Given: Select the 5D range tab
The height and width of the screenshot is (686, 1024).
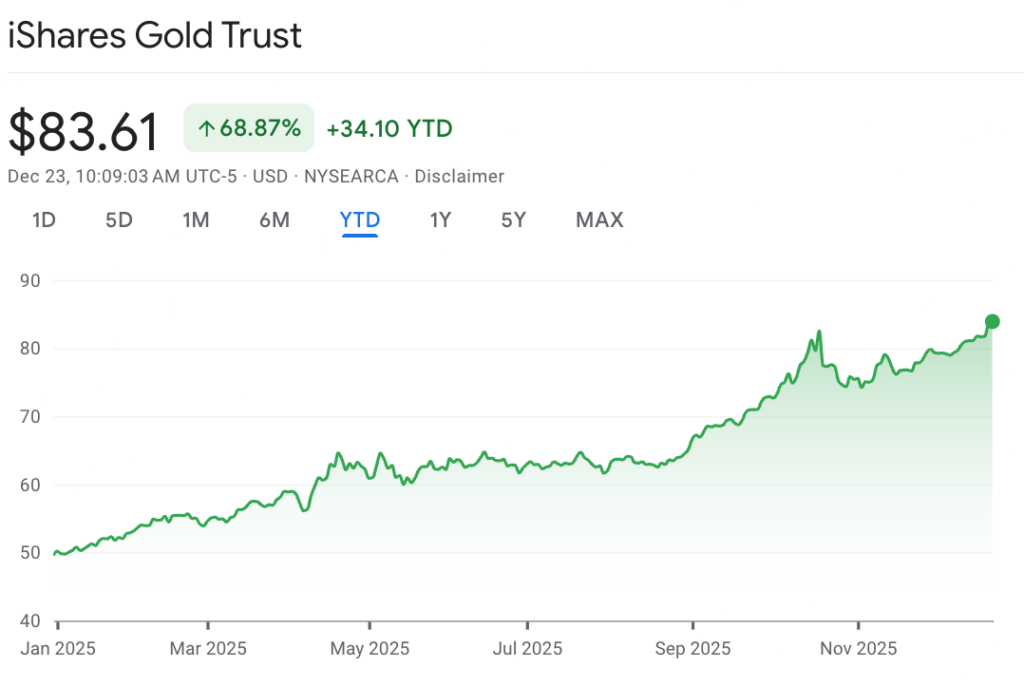Looking at the screenshot, I should (x=119, y=220).
